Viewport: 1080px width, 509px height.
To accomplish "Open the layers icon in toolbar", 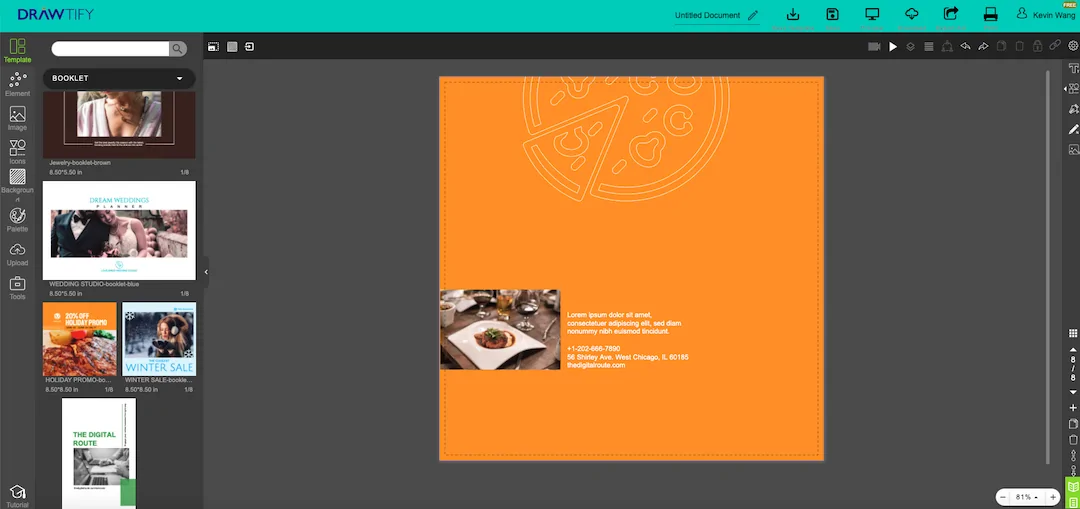I will pyautogui.click(x=911, y=47).
